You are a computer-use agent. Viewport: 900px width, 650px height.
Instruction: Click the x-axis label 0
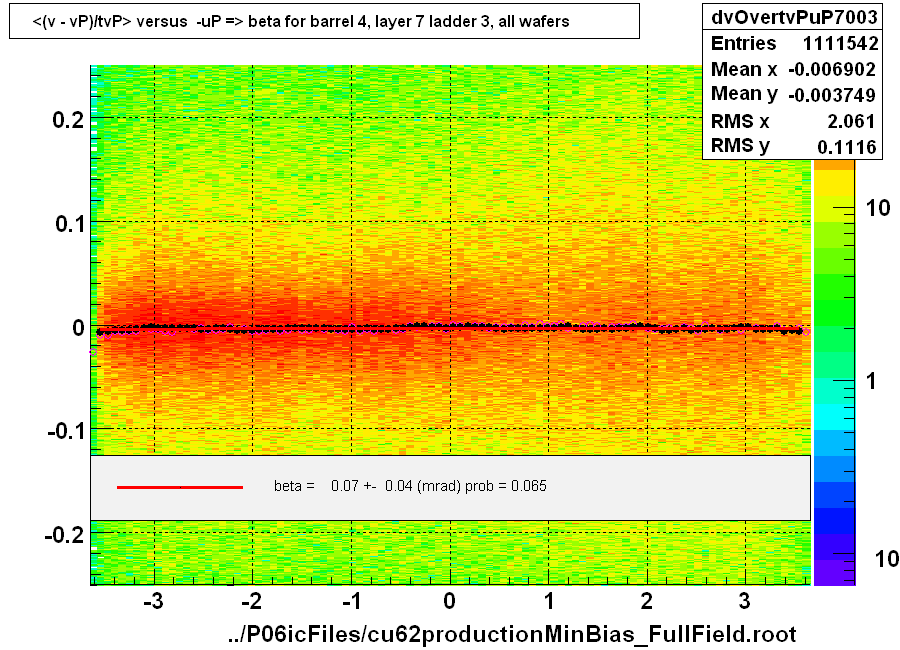coord(449,601)
